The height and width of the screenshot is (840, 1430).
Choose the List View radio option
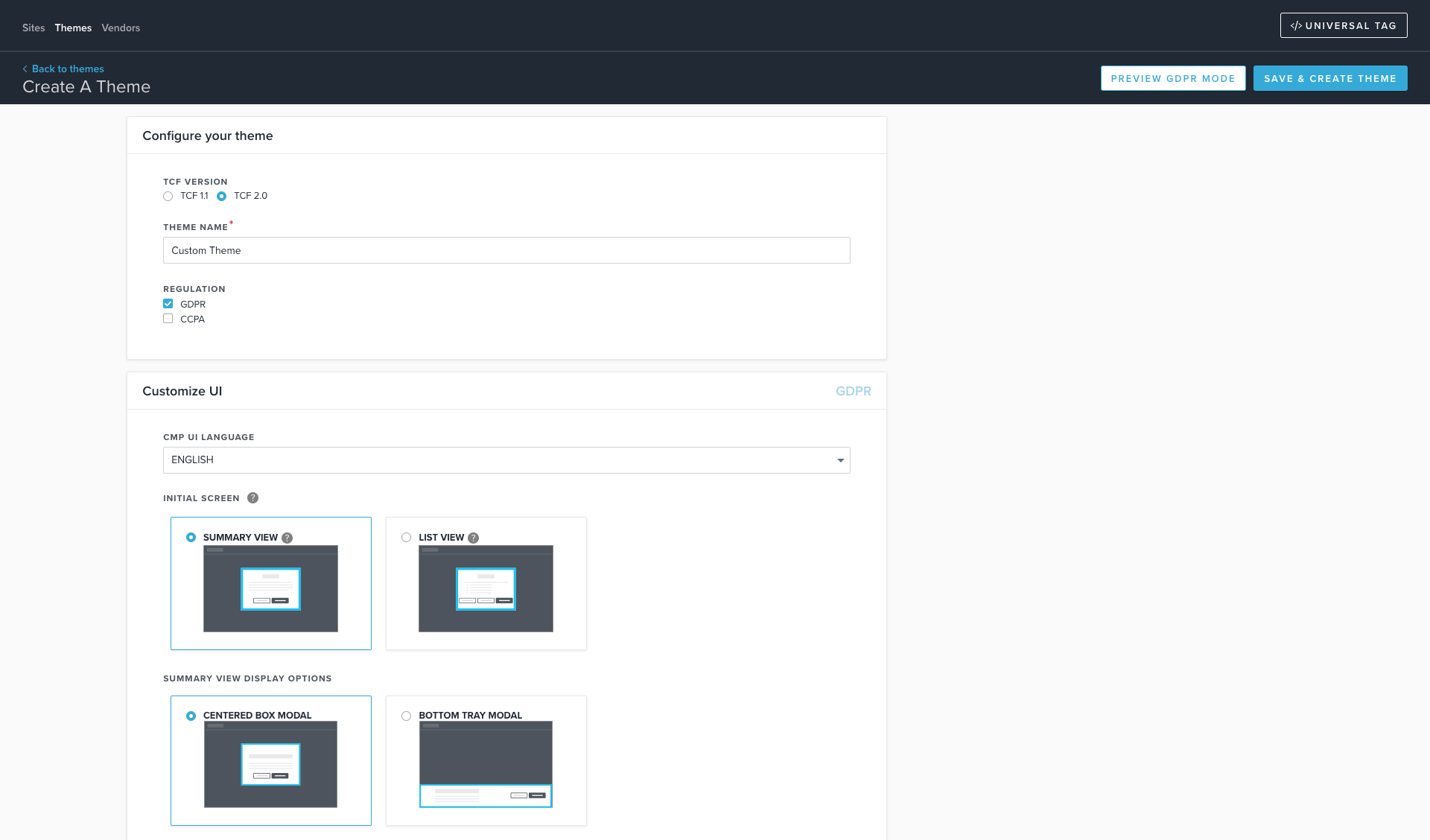(406, 538)
